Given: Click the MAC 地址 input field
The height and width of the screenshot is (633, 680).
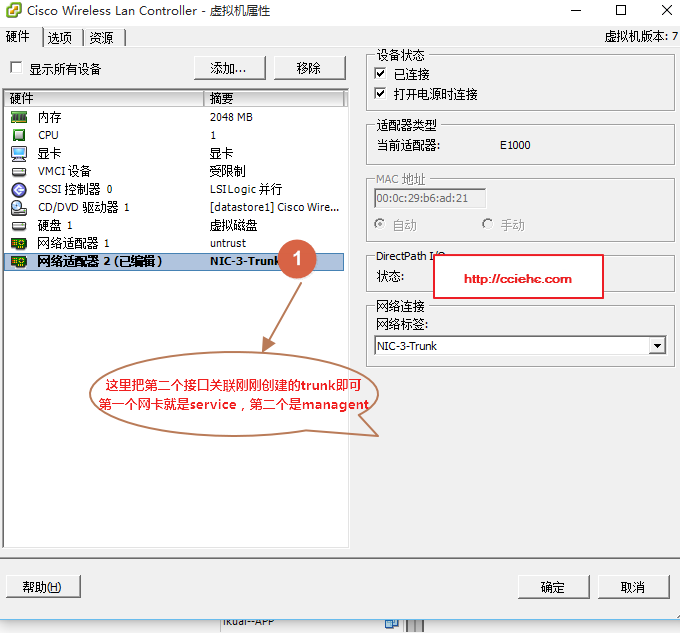Looking at the screenshot, I should coord(430,199).
